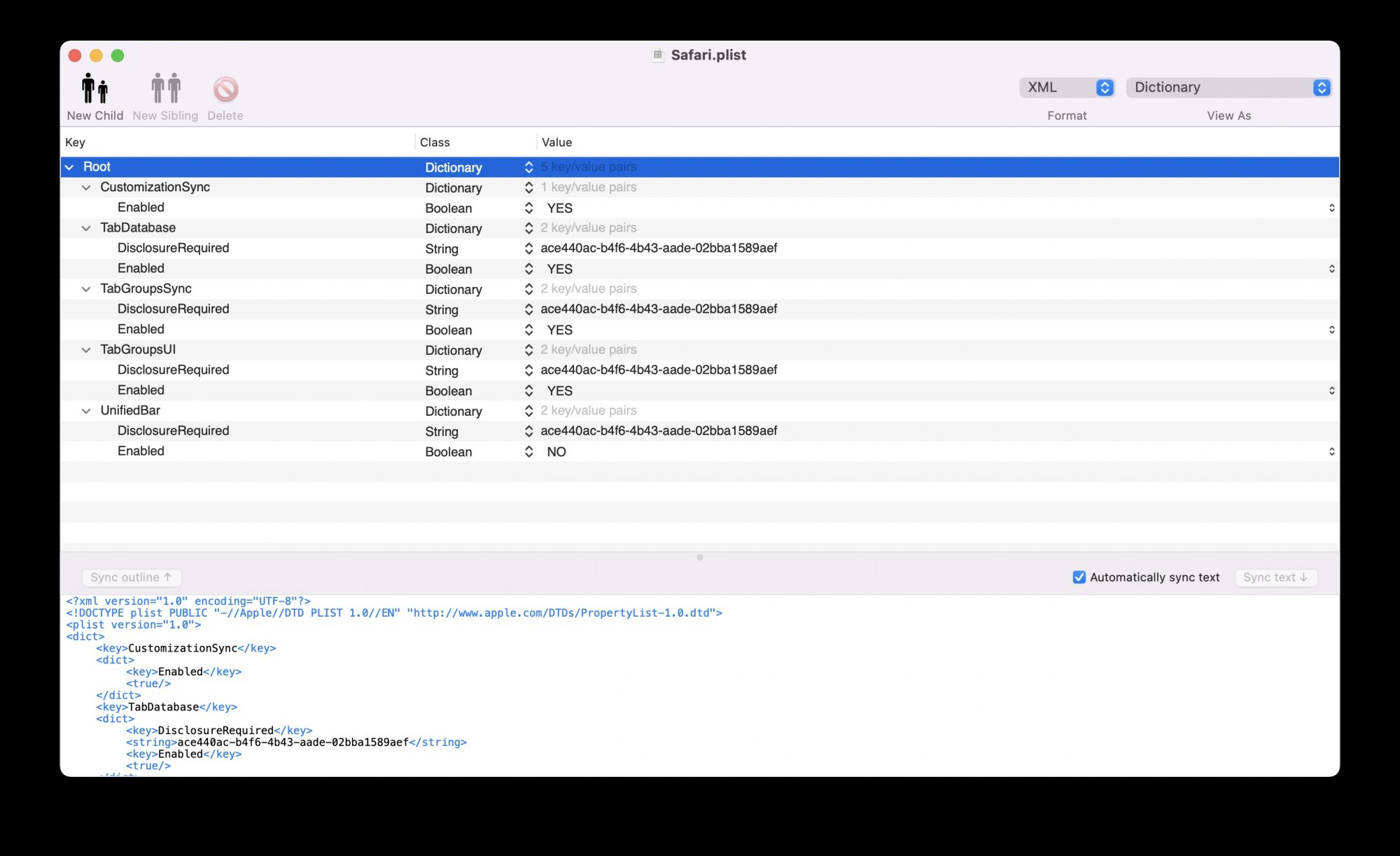Collapse the TabDatabase dictionary

[x=86, y=228]
